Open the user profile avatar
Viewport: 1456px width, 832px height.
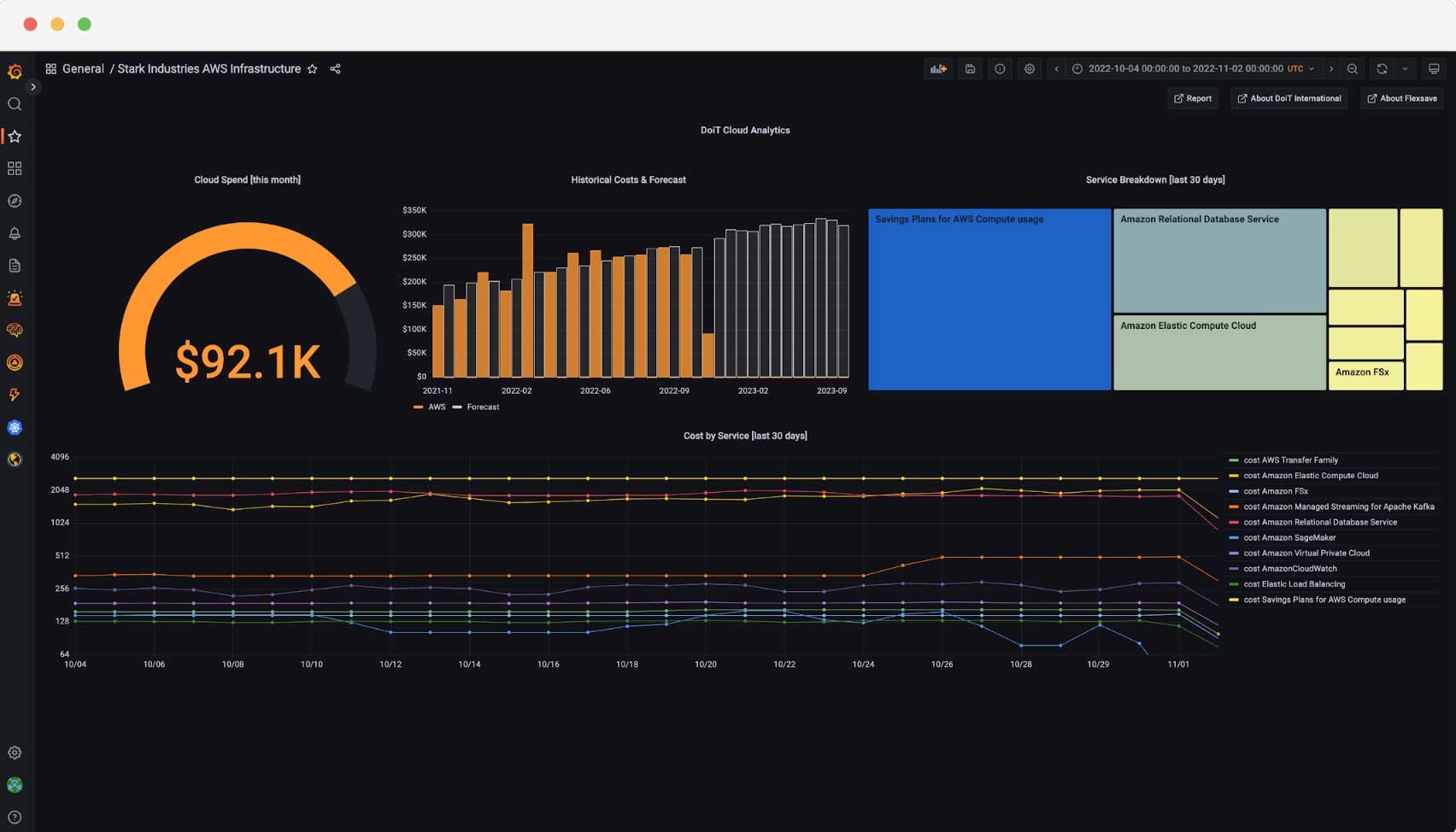15,785
